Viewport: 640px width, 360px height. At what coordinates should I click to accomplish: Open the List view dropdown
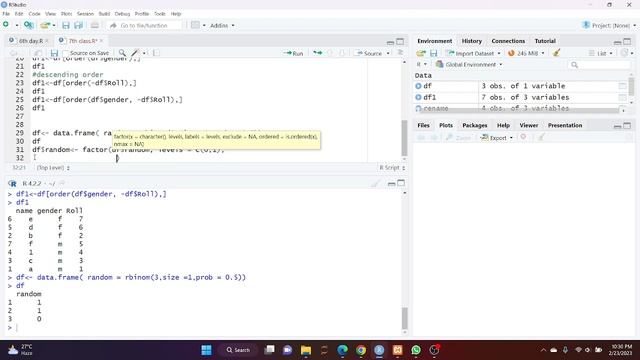[601, 53]
